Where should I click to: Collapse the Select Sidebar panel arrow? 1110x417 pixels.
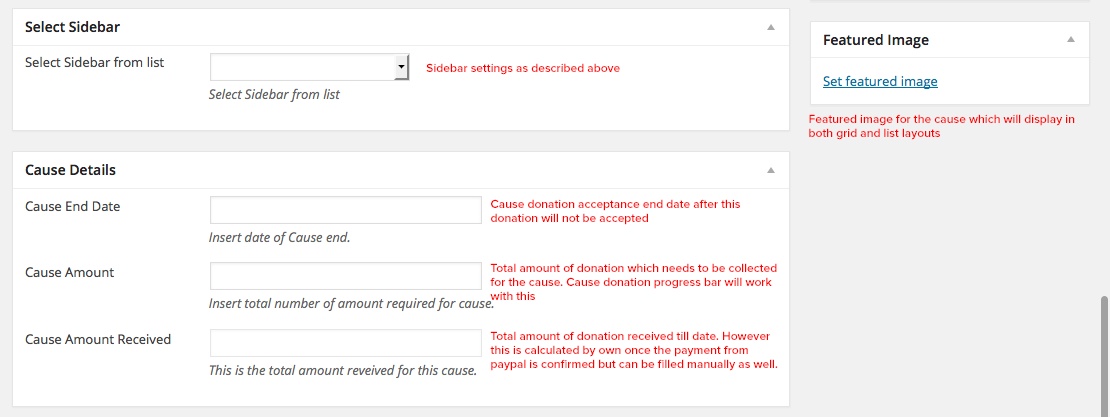770,28
